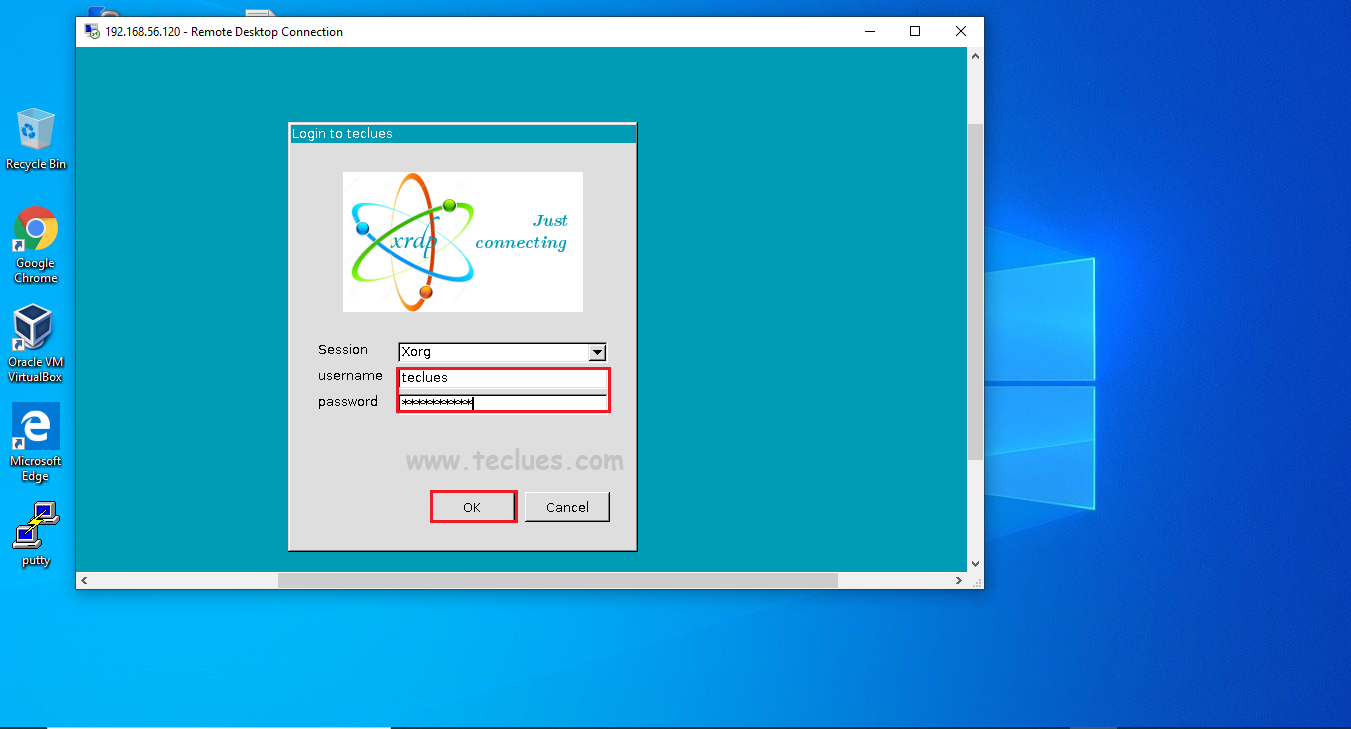Screen dimensions: 1351x729
Task: Click the up arrow of the vertical scrollbar
Action: (975, 55)
